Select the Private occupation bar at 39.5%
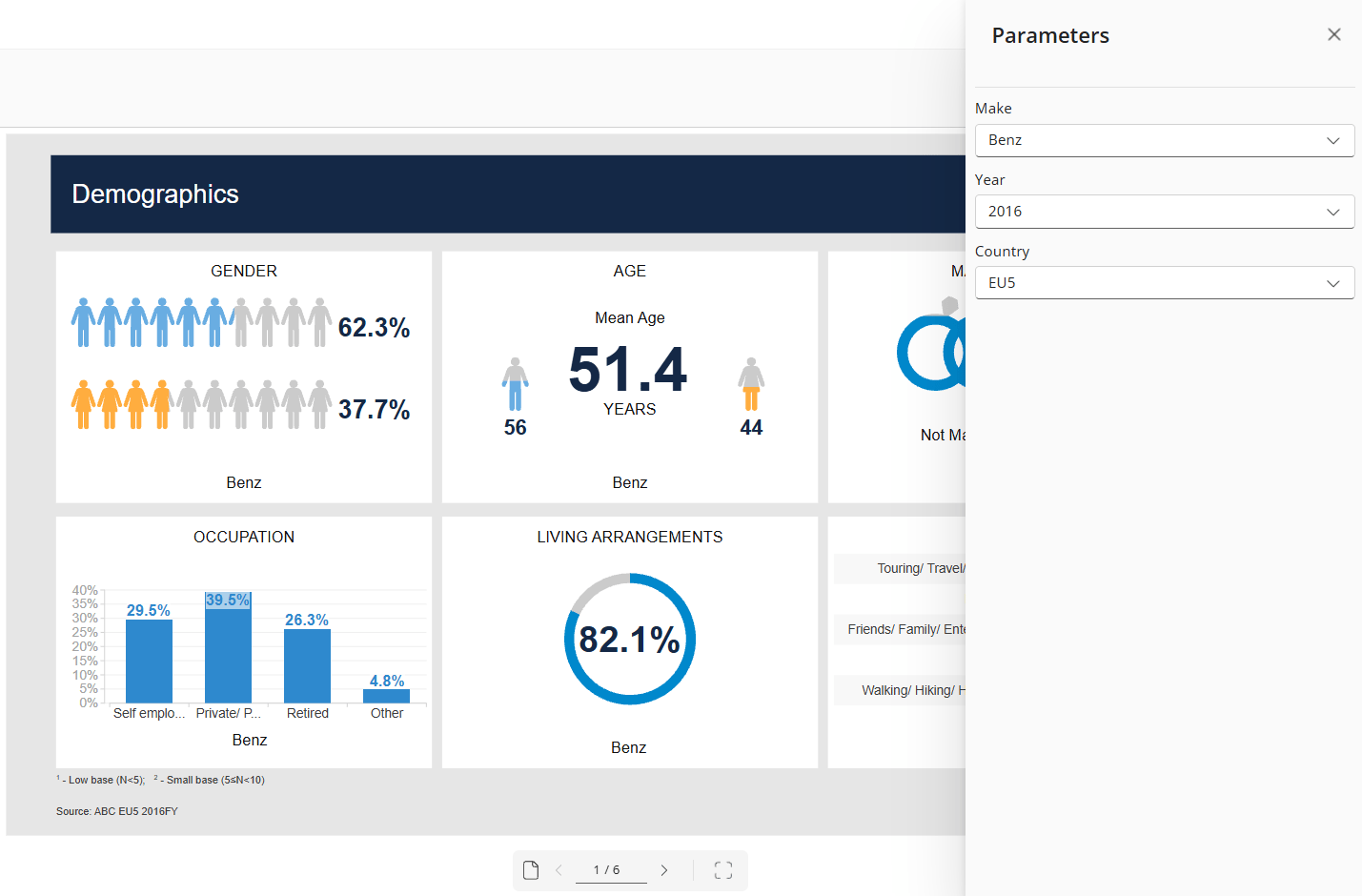This screenshot has height=896, width=1362. pos(228,647)
